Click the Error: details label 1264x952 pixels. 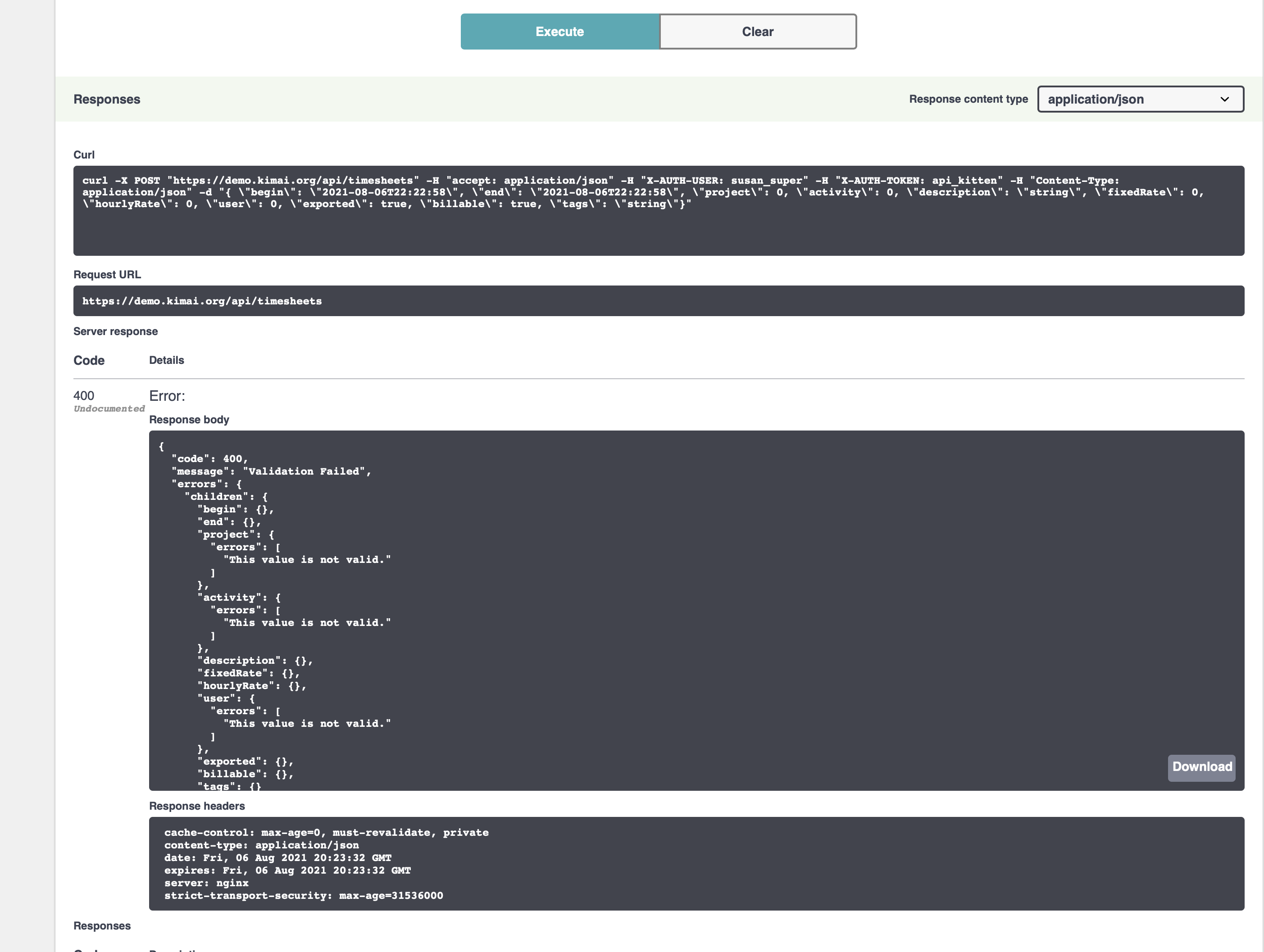tap(167, 395)
